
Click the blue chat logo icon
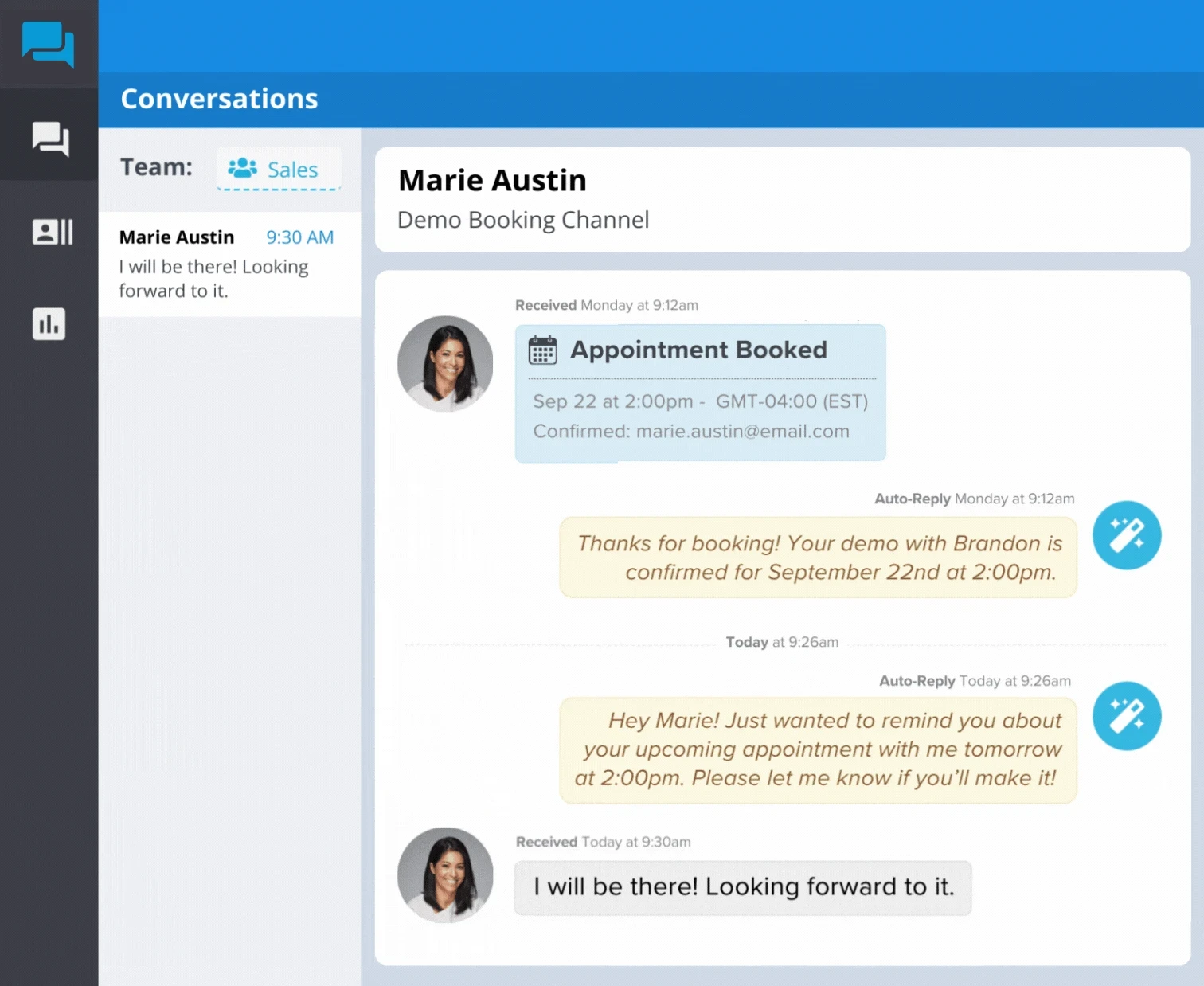tap(48, 44)
